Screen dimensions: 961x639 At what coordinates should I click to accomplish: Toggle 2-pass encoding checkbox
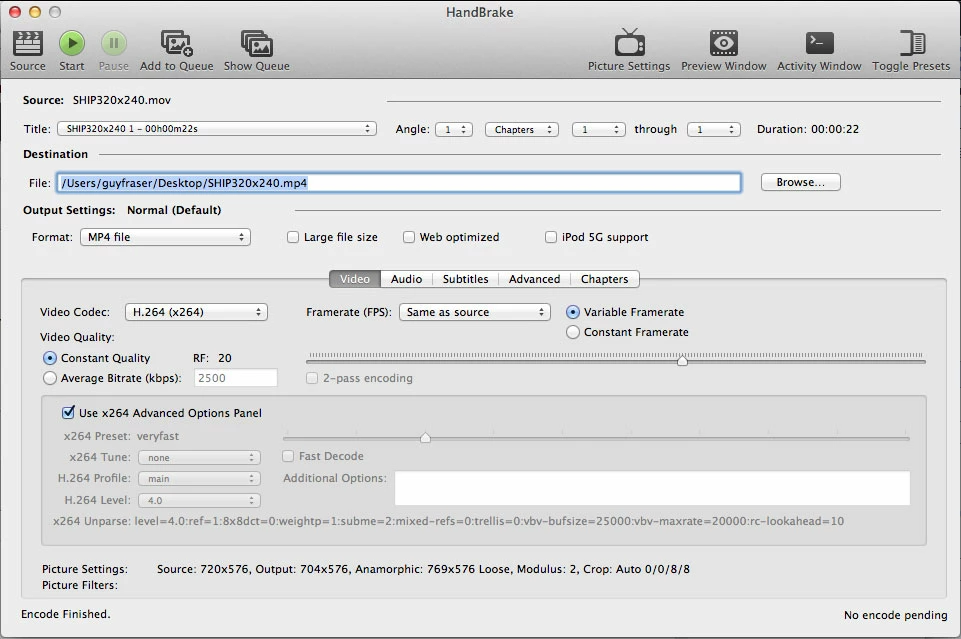[312, 378]
